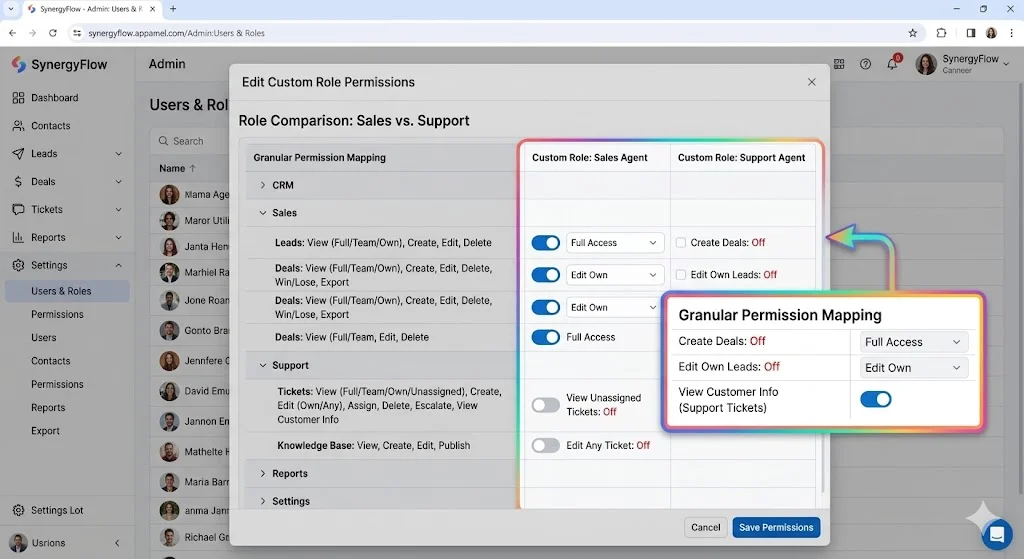Open the help question mark icon
The width and height of the screenshot is (1024, 559).
(865, 64)
